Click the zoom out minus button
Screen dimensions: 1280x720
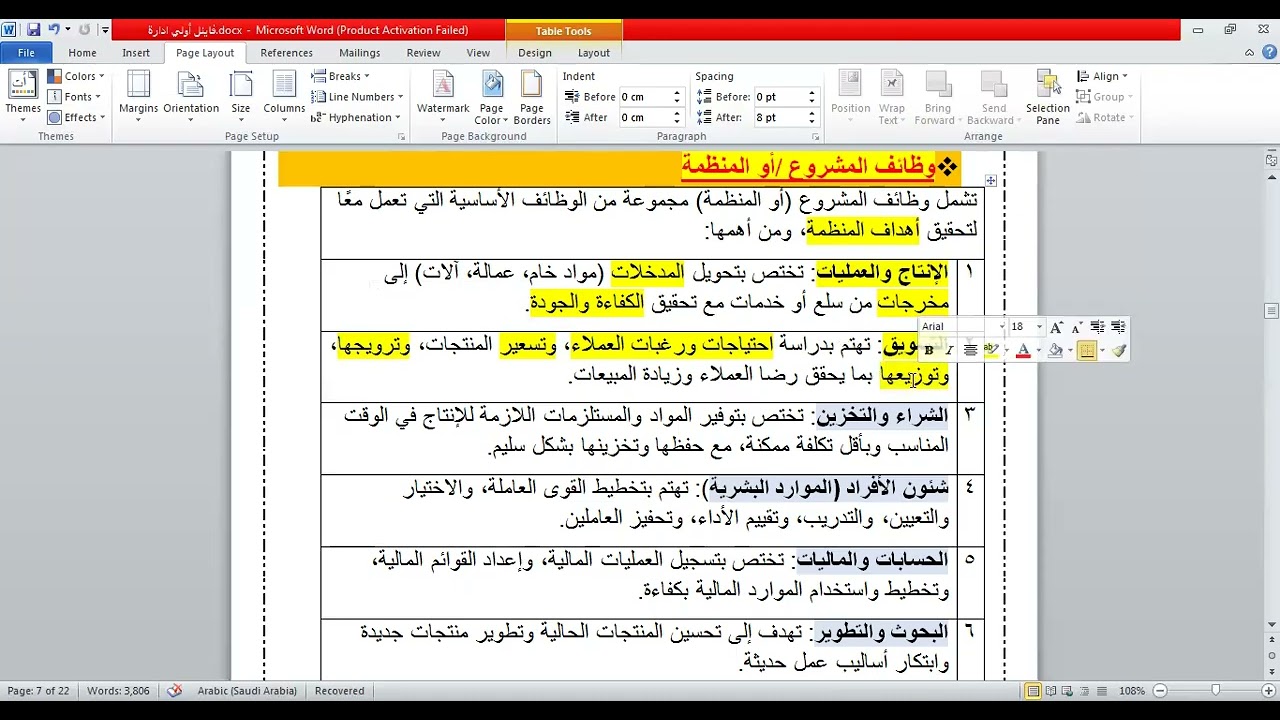pos(1160,690)
